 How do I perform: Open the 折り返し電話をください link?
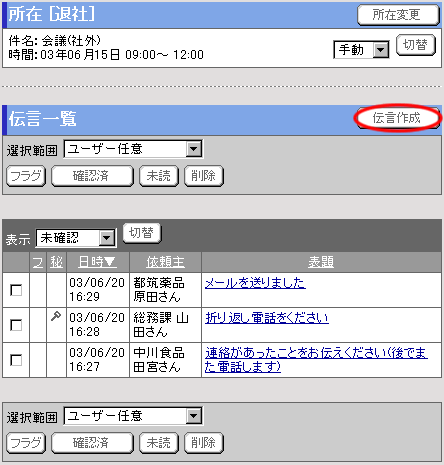[267, 318]
